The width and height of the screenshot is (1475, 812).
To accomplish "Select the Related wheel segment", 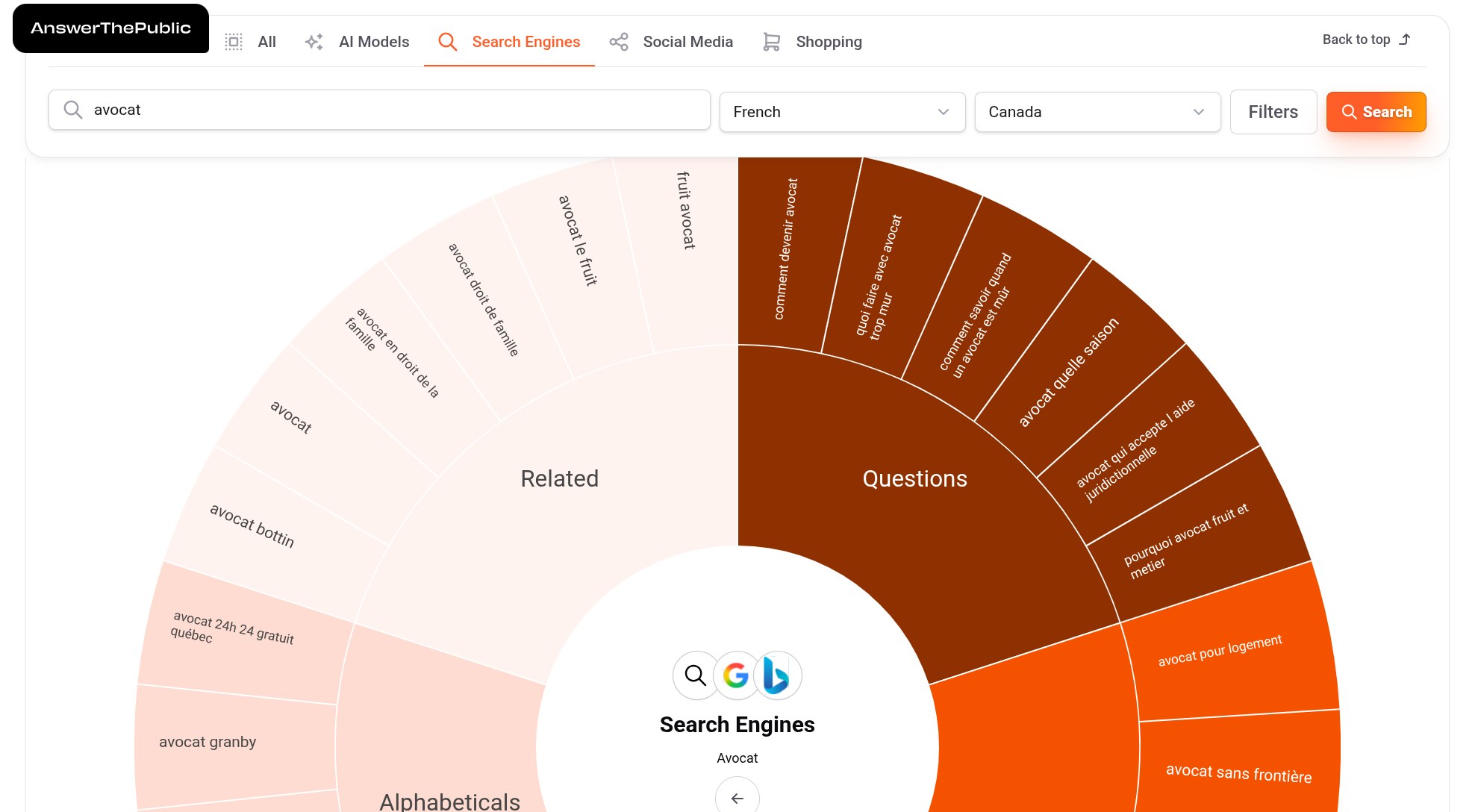I will [560, 478].
